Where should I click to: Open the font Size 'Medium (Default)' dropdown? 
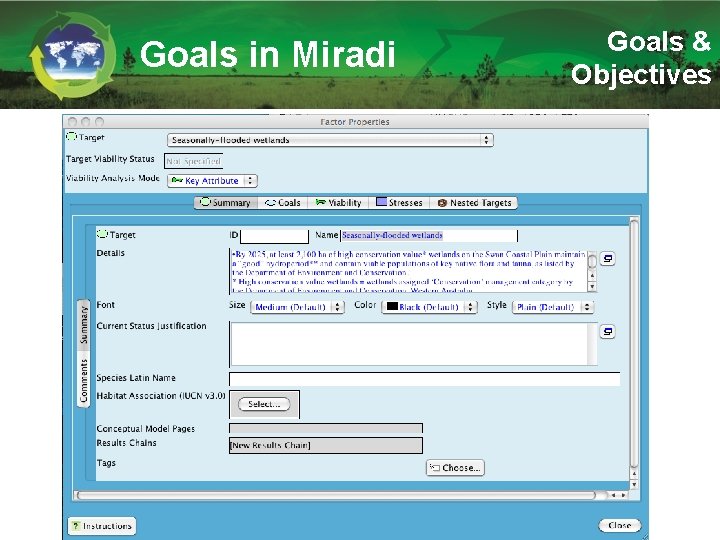(297, 307)
